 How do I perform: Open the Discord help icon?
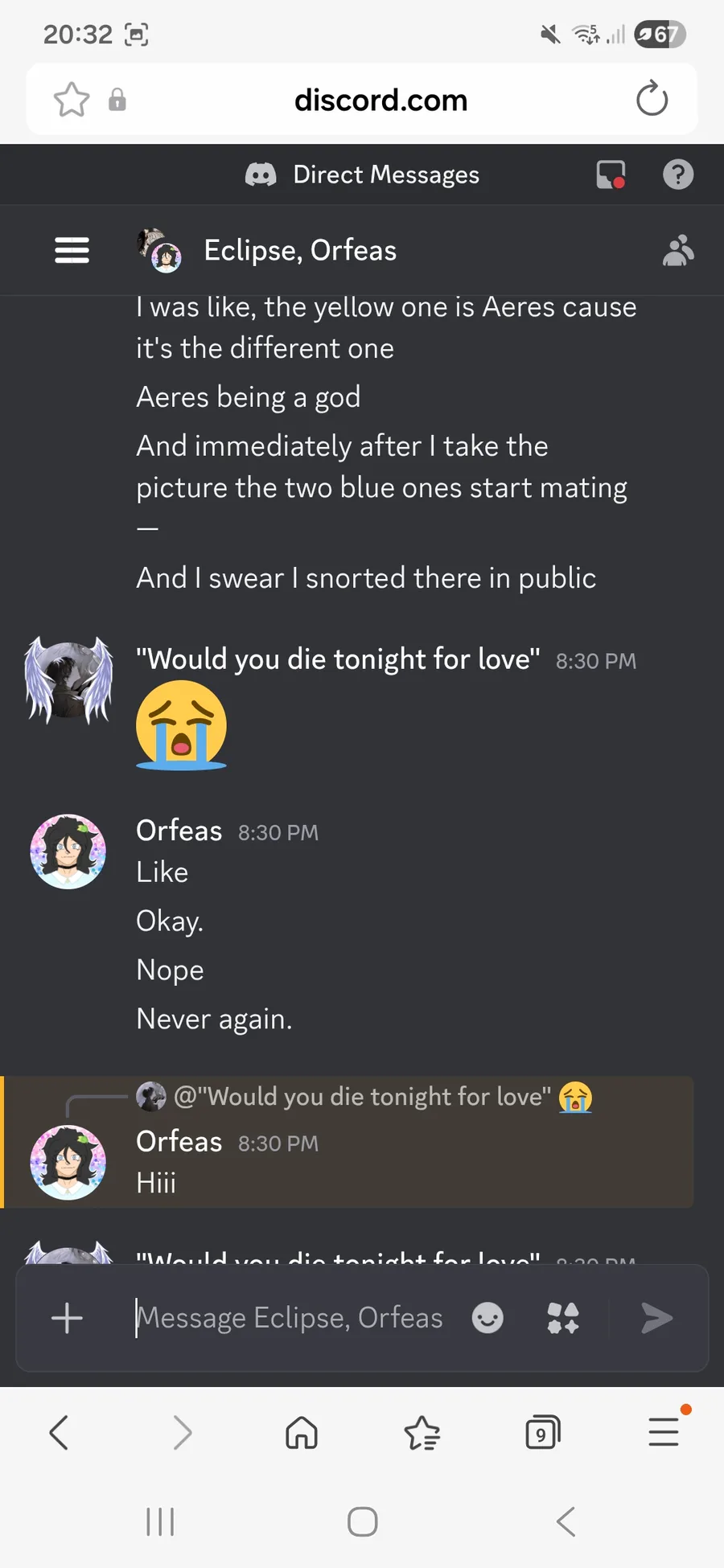pyautogui.click(x=678, y=174)
